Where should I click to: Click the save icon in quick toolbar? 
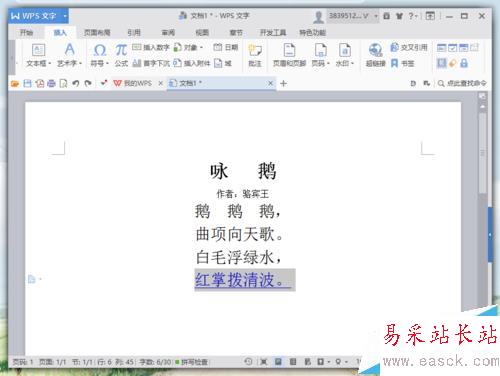(x=27, y=83)
